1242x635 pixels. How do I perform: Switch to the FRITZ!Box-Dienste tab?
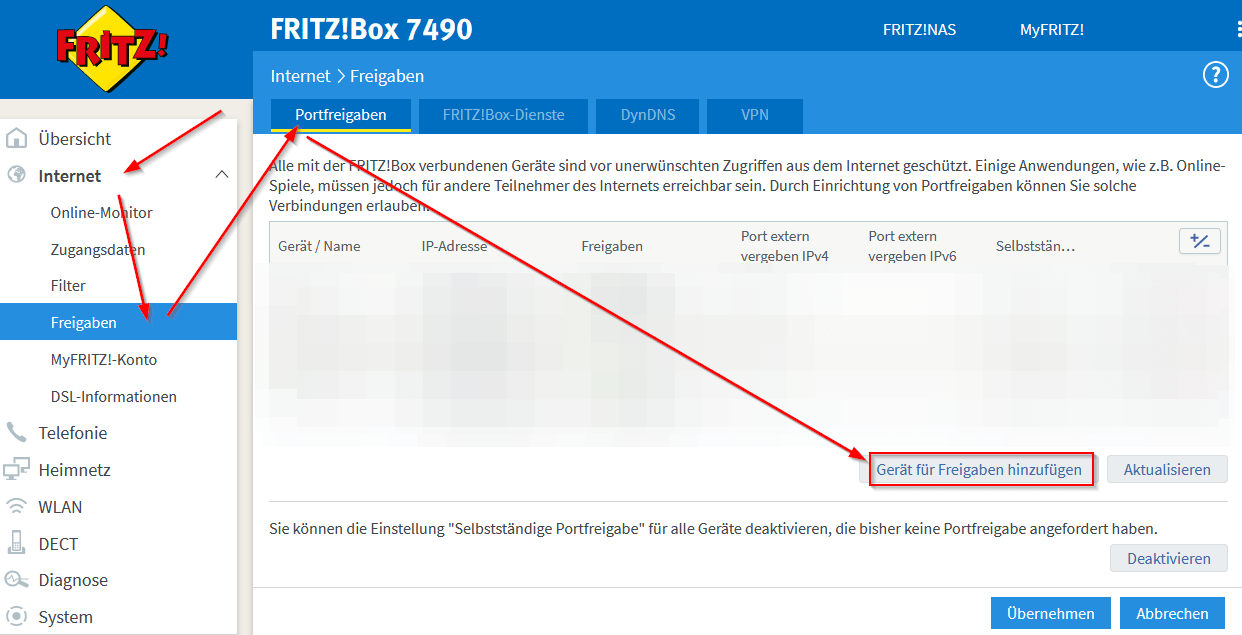tap(503, 115)
